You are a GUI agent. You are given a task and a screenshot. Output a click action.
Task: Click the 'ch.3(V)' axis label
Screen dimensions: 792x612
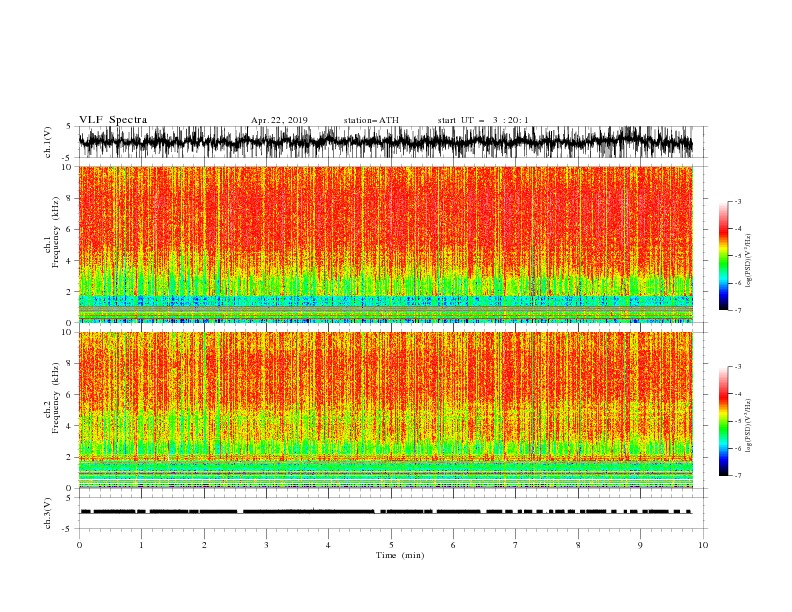pos(48,513)
